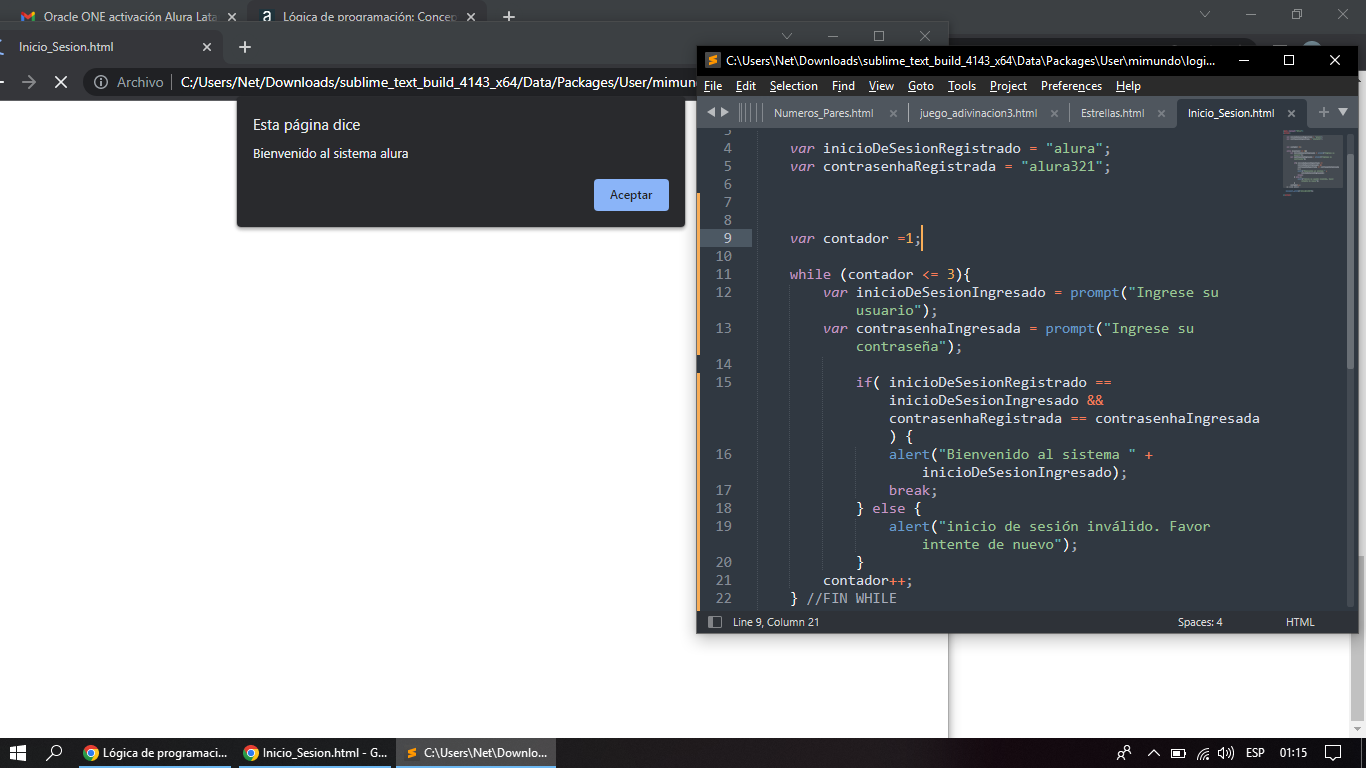Viewport: 1366px width, 768px height.
Task: Add a new tab in Sublime Text
Action: click(1324, 112)
